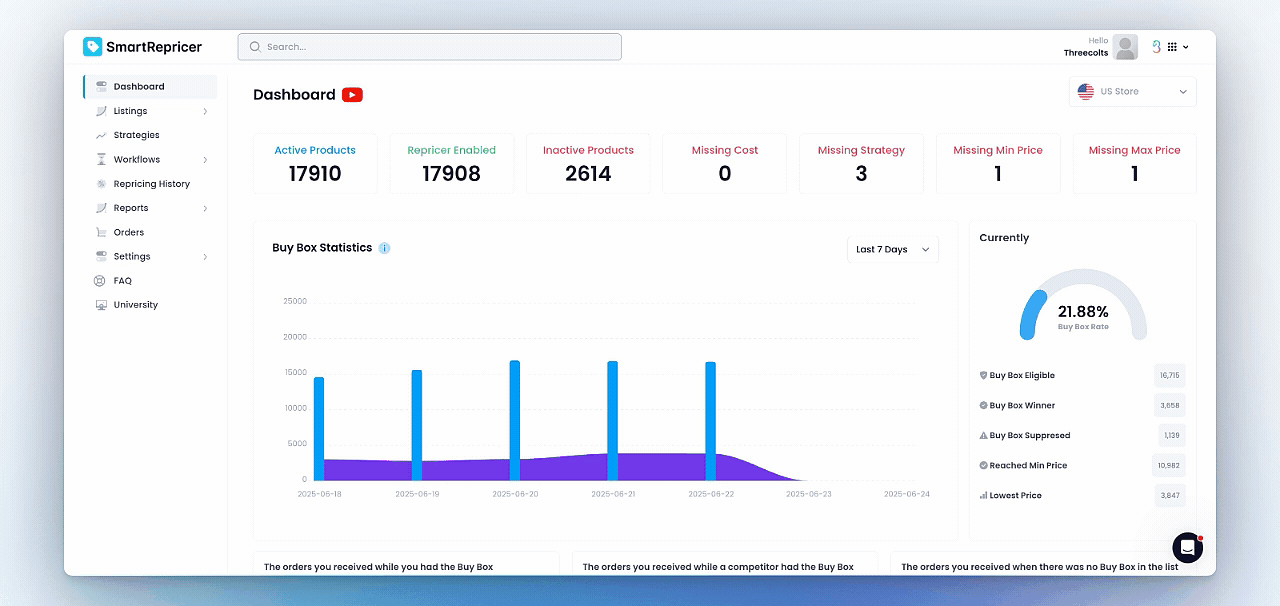Click the blue bar for 2025-06-22
This screenshot has width=1280, height=606.
pyautogui.click(x=711, y=421)
